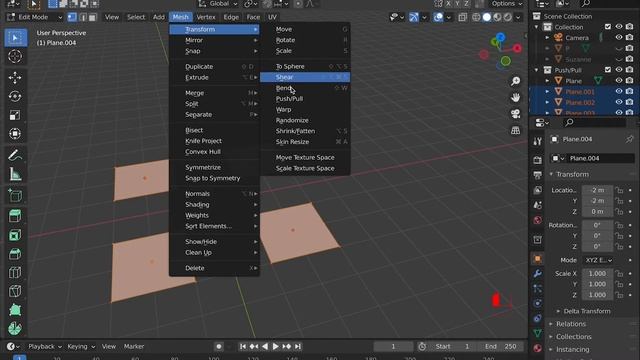Viewport: 640px width, 360px height.
Task: Select the Select Box tool
Action: [x=16, y=38]
